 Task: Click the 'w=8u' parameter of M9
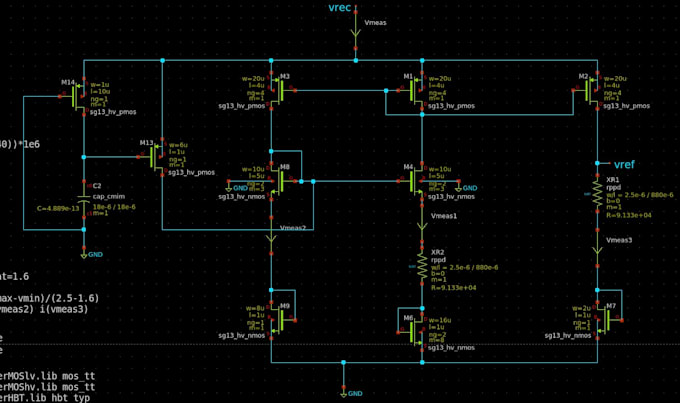(255, 308)
